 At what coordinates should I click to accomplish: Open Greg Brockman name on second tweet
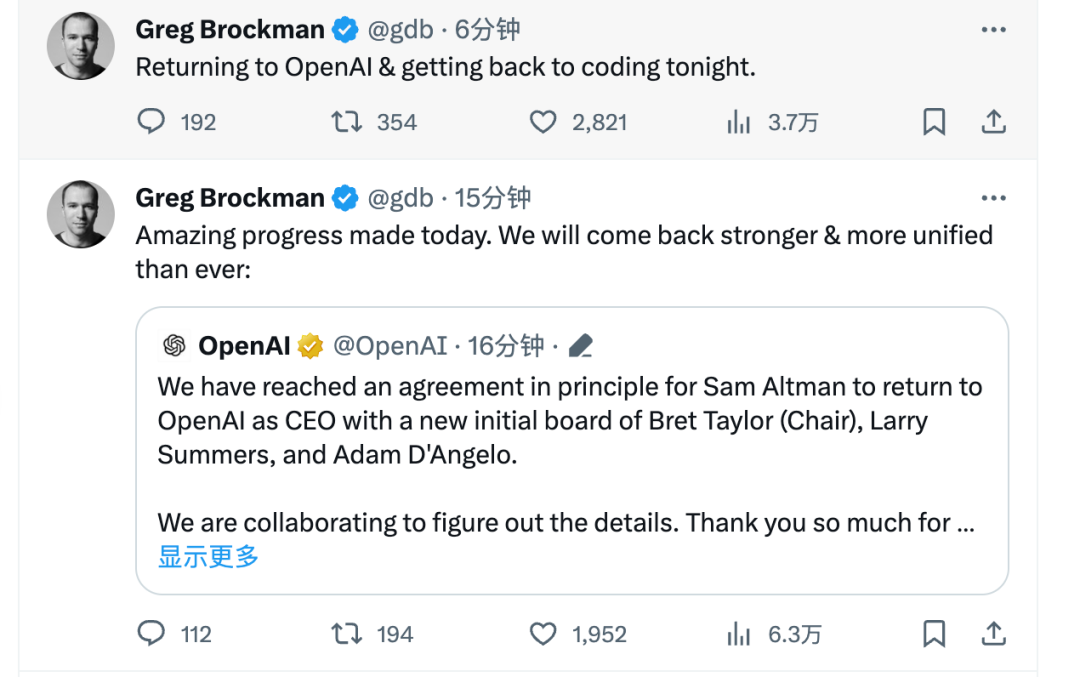click(229, 198)
